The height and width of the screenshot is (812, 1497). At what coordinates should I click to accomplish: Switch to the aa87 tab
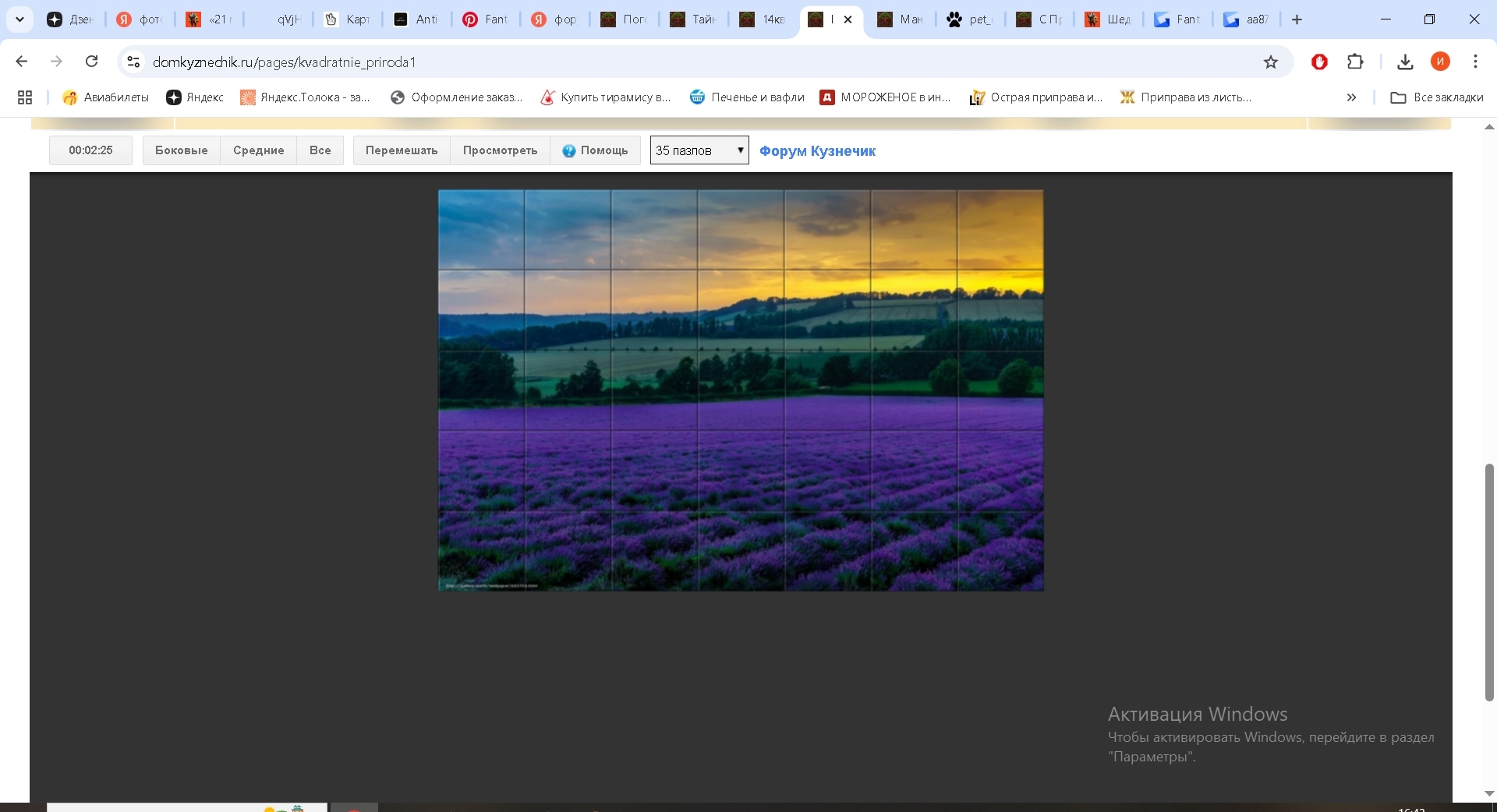click(1245, 19)
